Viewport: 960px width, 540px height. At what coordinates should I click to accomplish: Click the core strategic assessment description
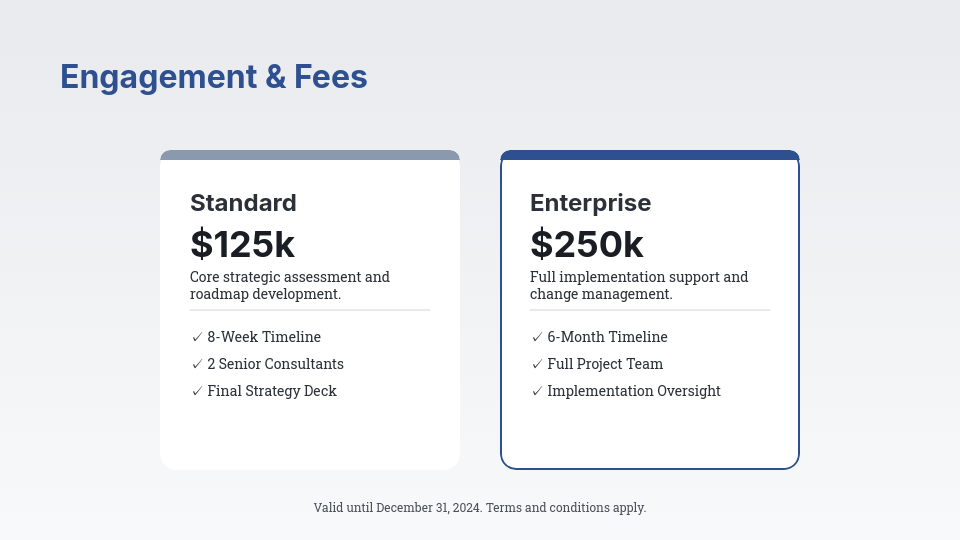(290, 285)
